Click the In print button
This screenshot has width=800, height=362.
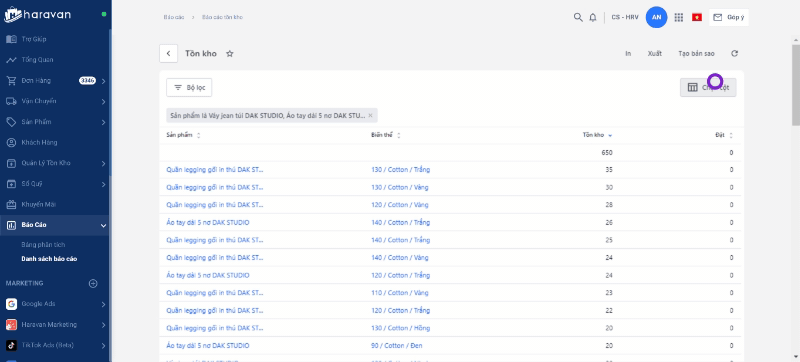[628, 54]
